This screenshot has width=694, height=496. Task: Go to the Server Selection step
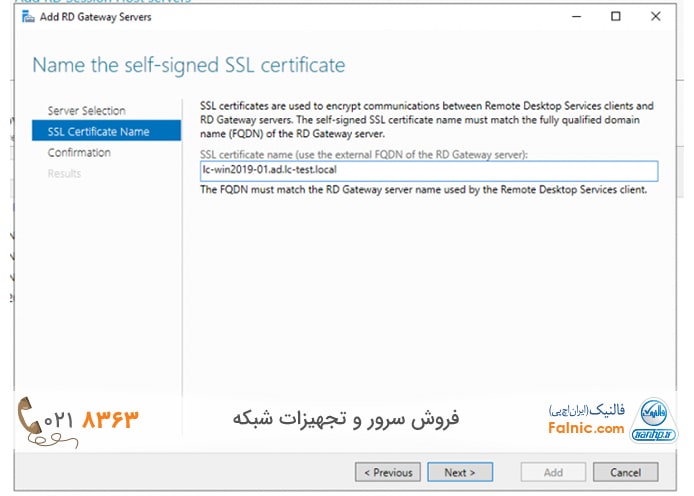(86, 111)
